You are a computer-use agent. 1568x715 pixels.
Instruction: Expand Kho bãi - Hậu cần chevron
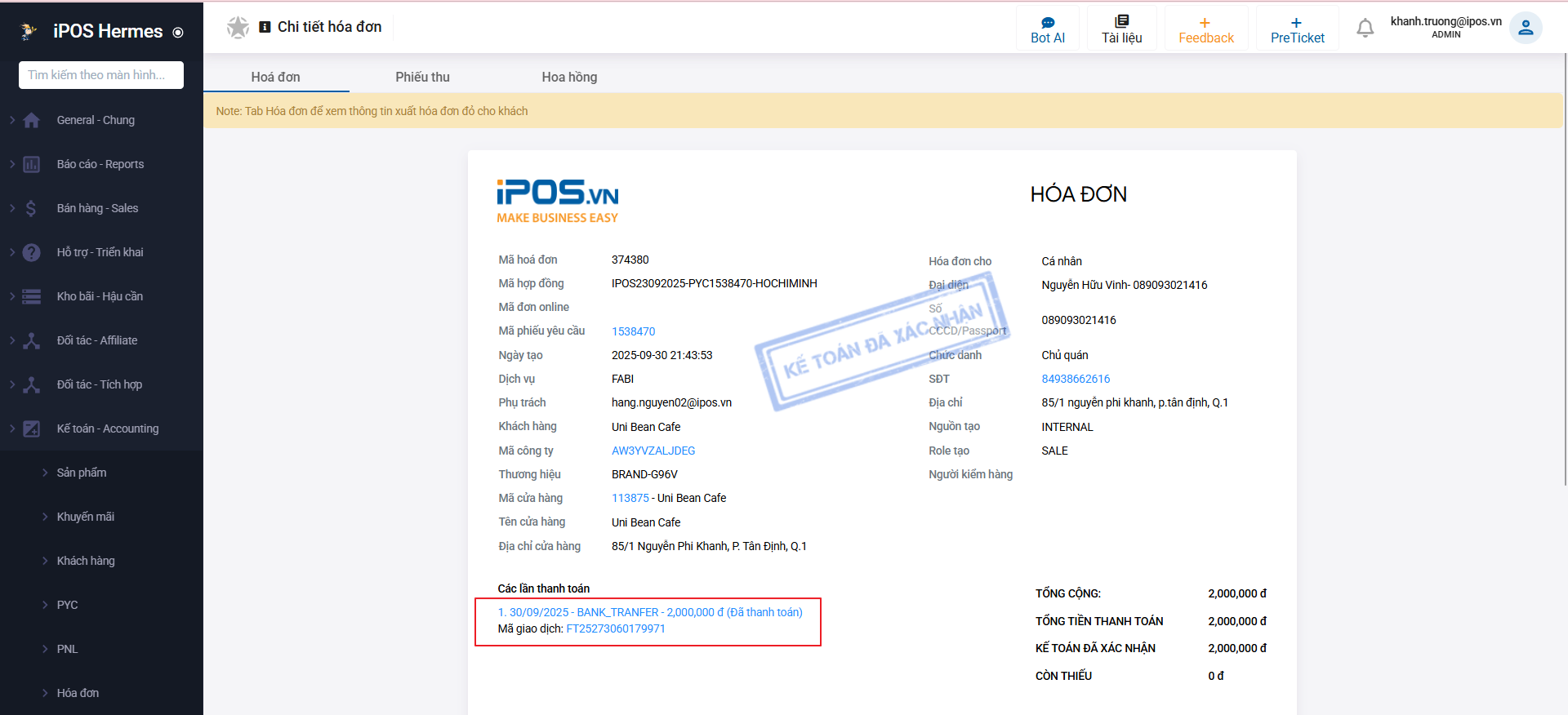(12, 296)
